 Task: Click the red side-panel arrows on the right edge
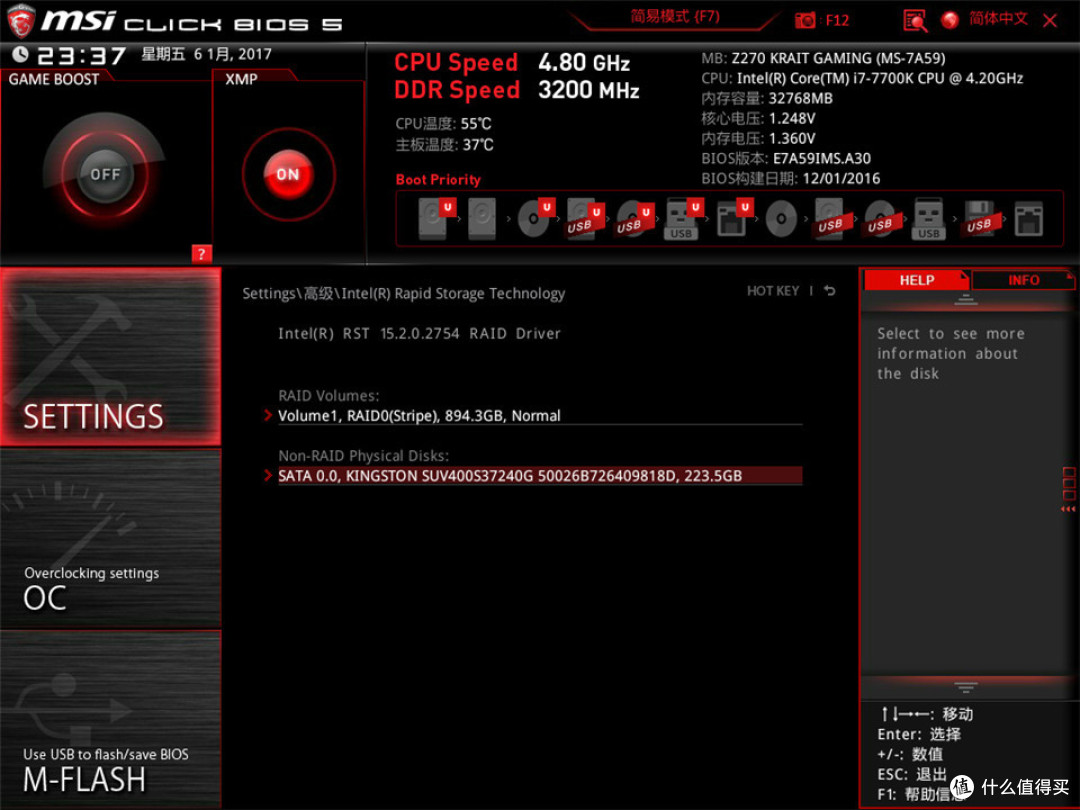(x=1068, y=509)
